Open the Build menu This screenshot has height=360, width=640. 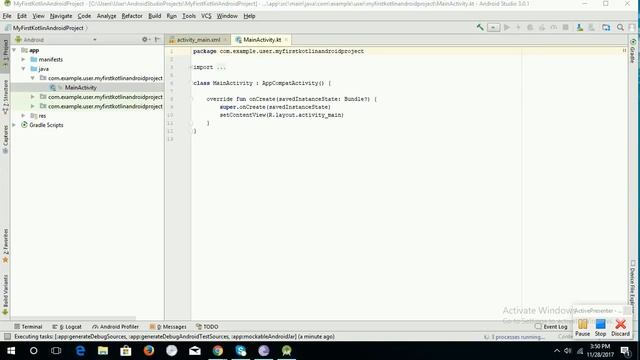pyautogui.click(x=154, y=16)
